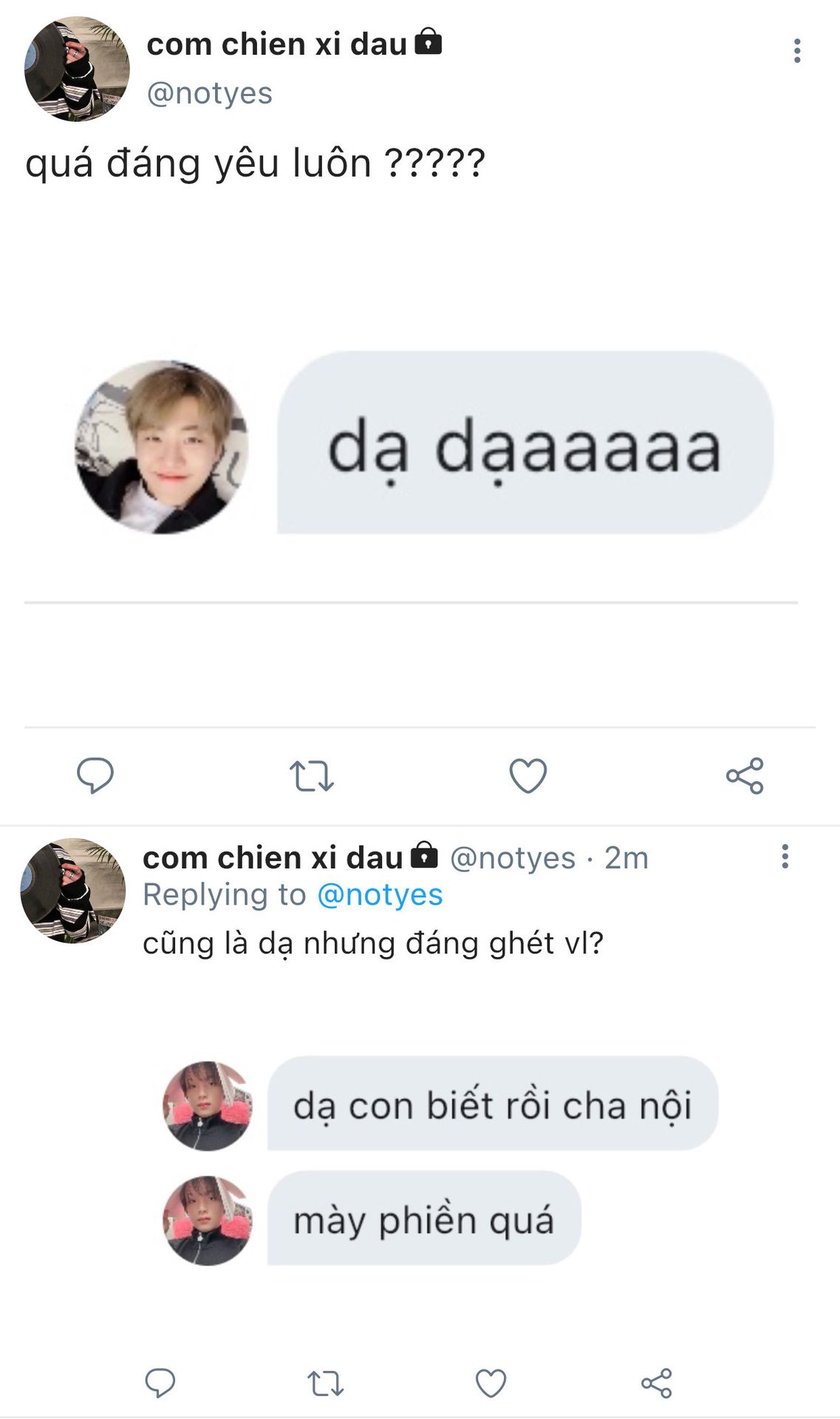Image resolution: width=840 pixels, height=1419 pixels.
Task: Share the main tweet
Action: (x=745, y=776)
